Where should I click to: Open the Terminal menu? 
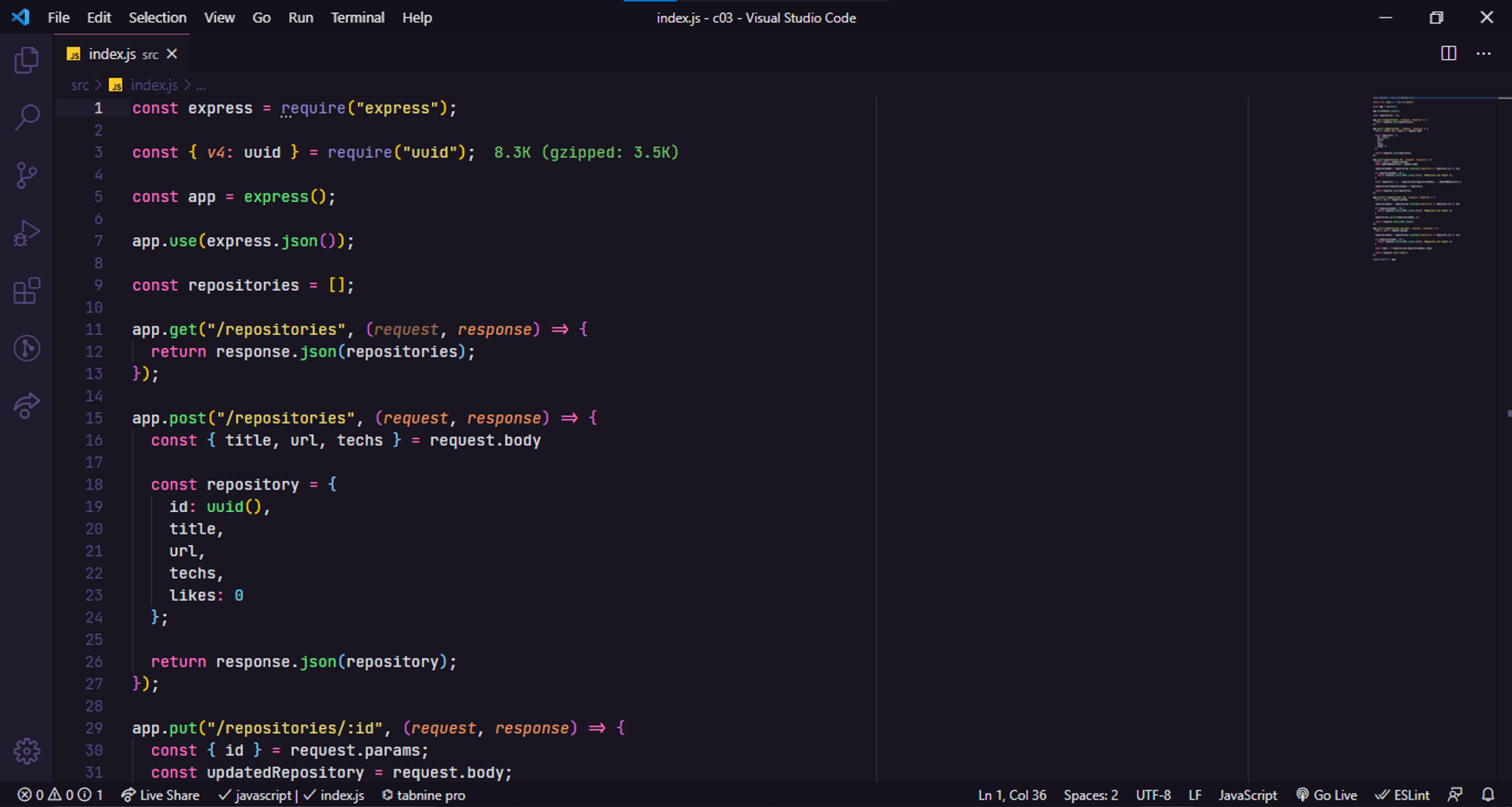coord(357,17)
